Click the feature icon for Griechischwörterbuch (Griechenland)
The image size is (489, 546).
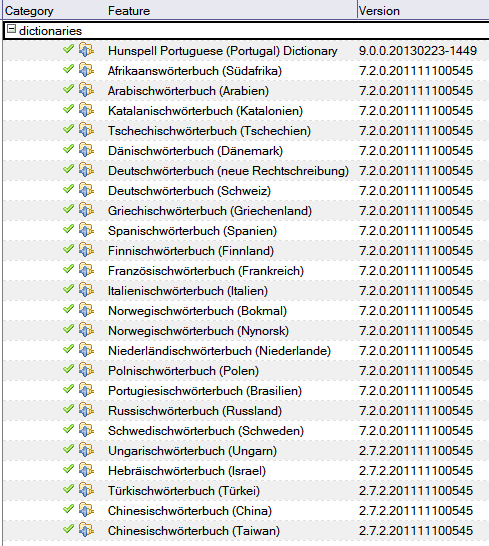click(86, 210)
